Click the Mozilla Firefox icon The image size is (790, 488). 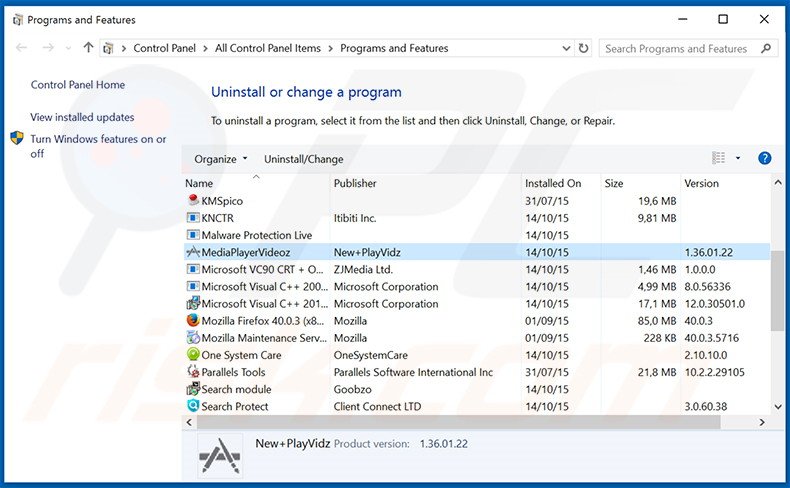(193, 320)
